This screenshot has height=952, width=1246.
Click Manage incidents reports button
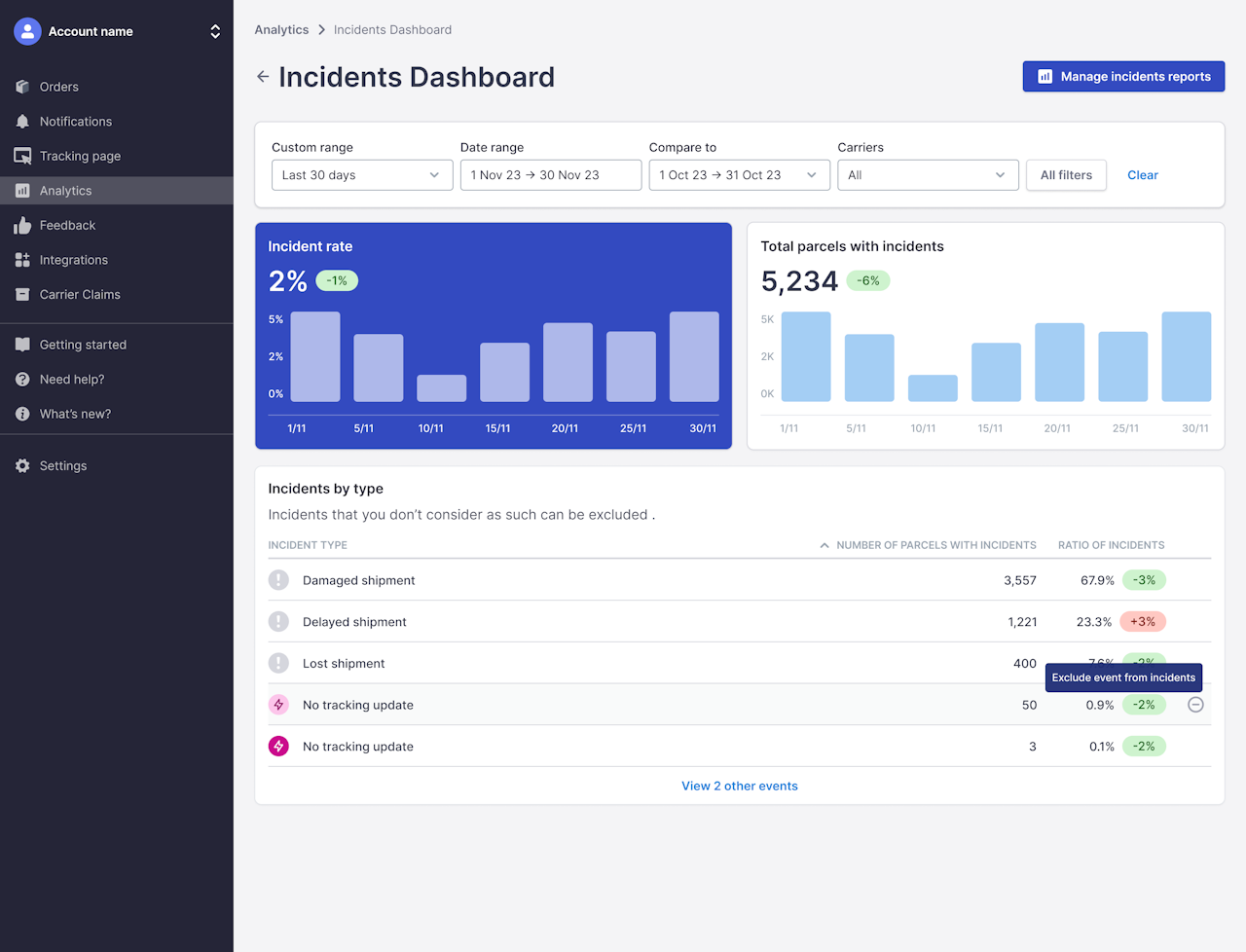click(1122, 77)
